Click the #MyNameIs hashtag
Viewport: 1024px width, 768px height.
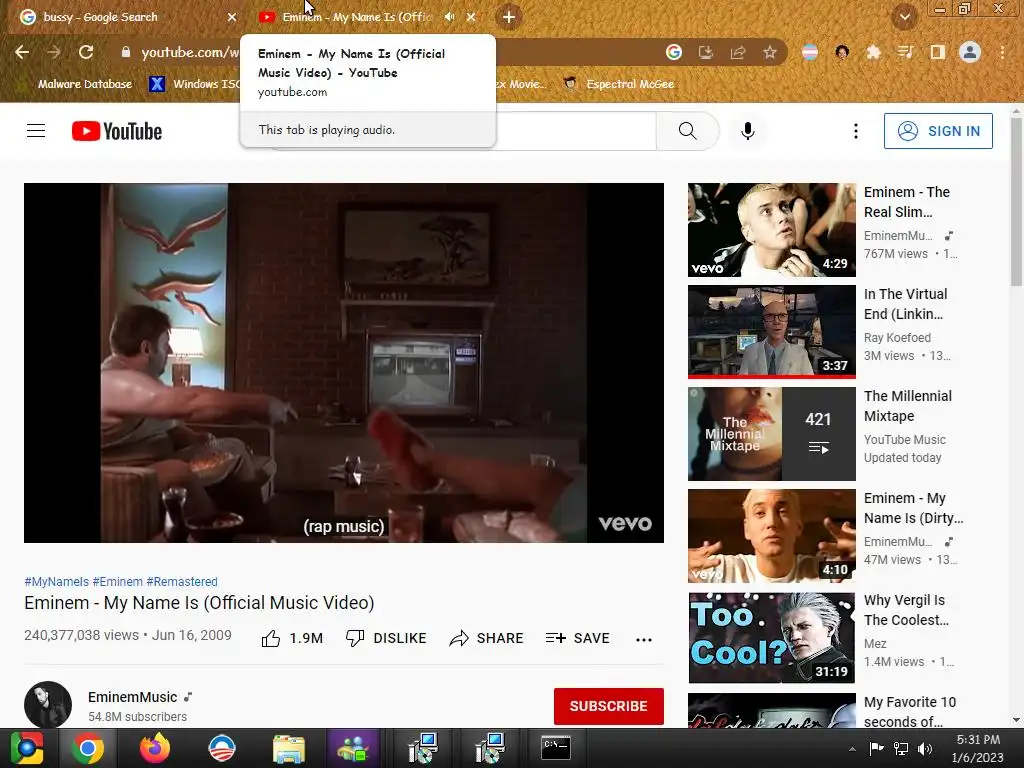pos(56,581)
